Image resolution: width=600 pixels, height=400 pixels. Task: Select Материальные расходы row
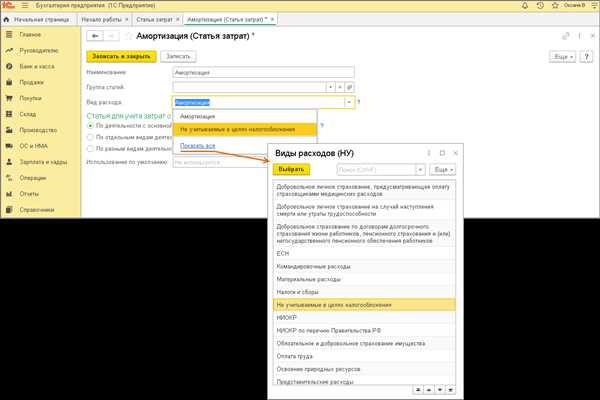click(x=364, y=279)
